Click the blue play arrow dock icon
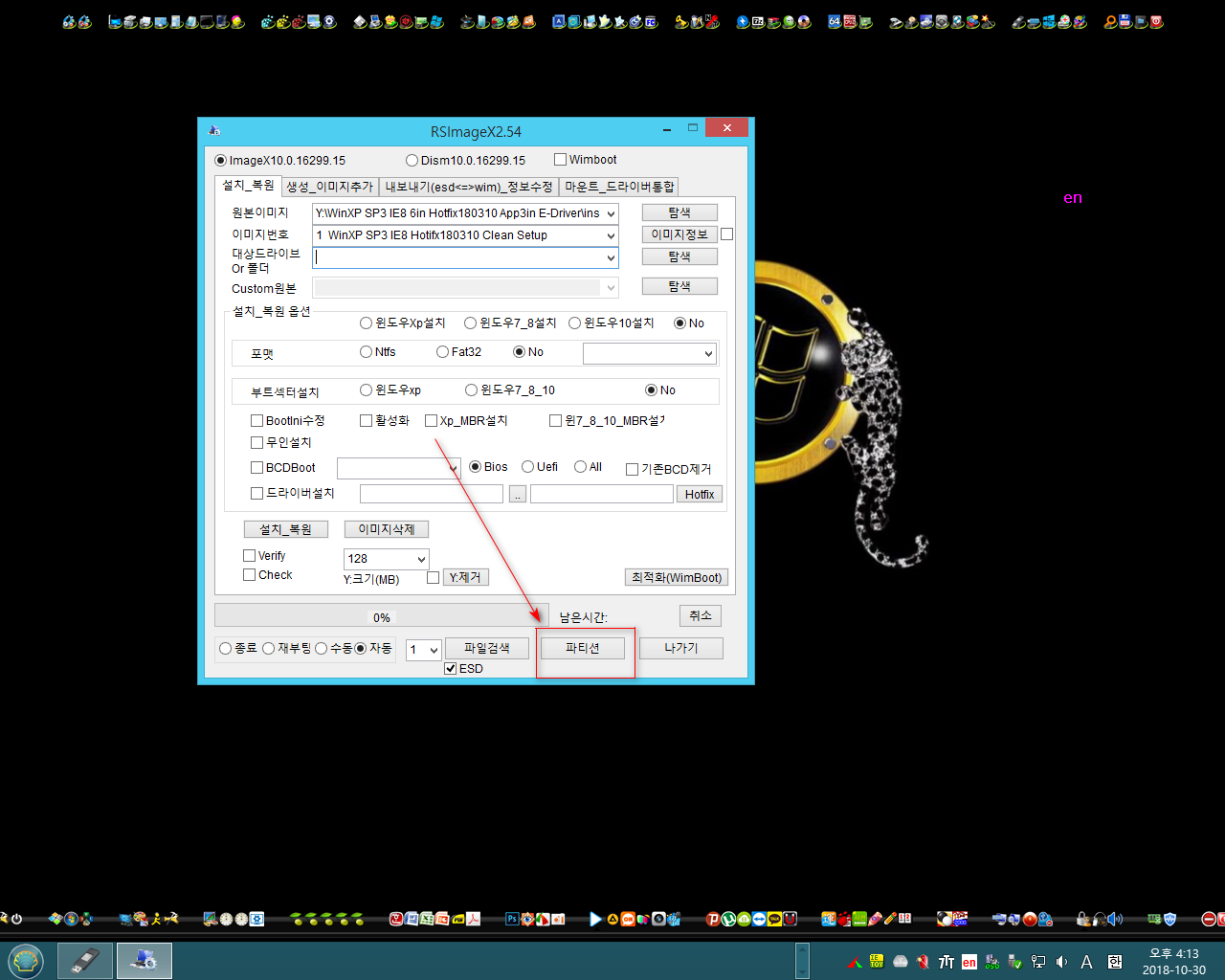This screenshot has width=1225, height=980. click(596, 919)
